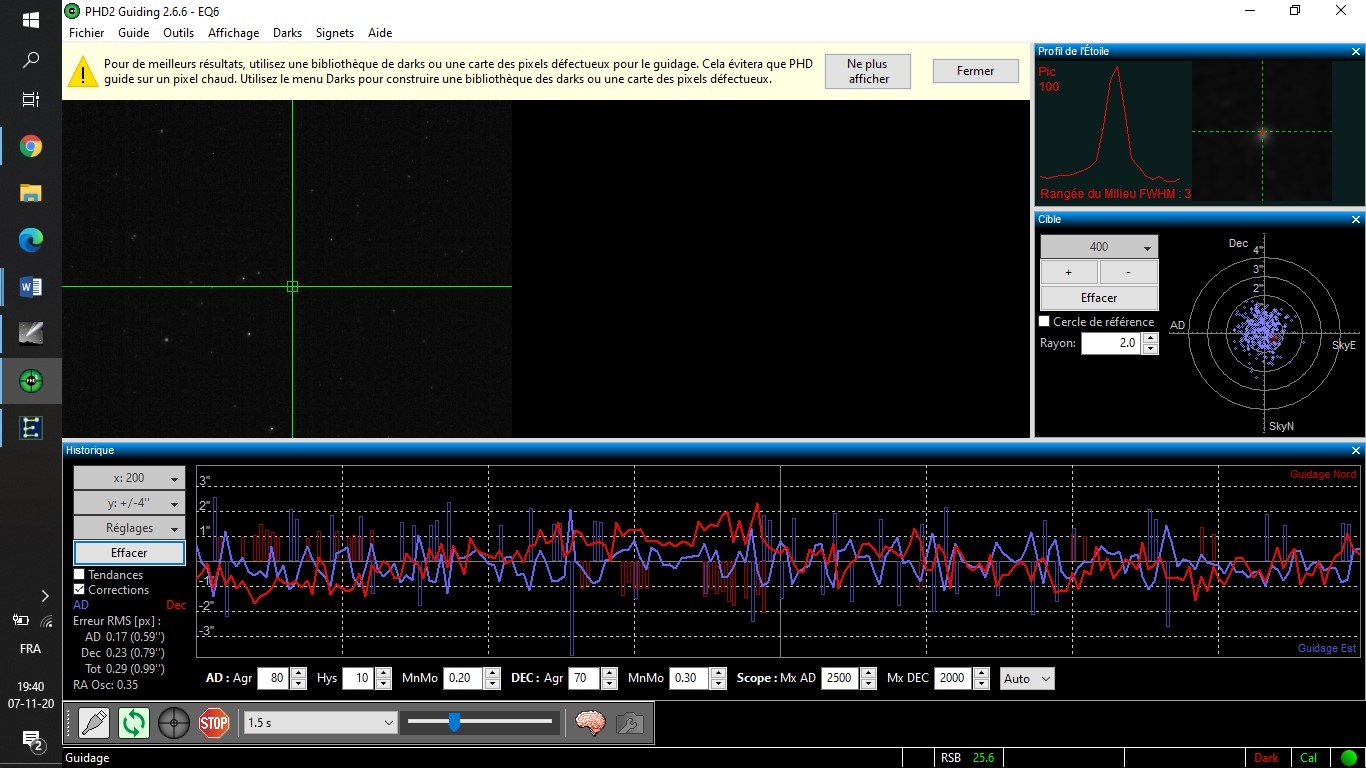
Task: Open the x: 200 scale dropdown
Action: click(x=129, y=478)
